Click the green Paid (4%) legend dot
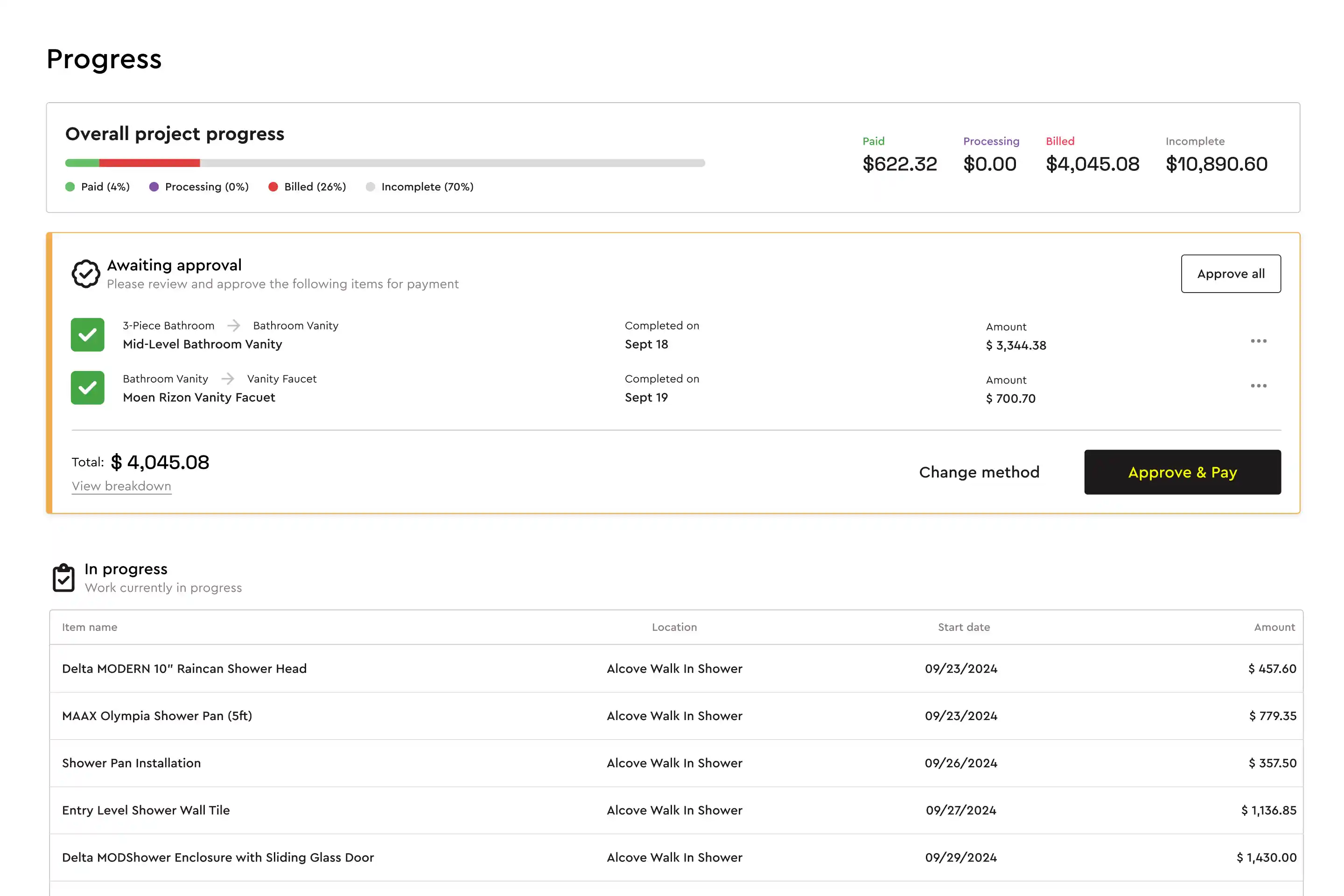1344x896 pixels. pos(70,187)
